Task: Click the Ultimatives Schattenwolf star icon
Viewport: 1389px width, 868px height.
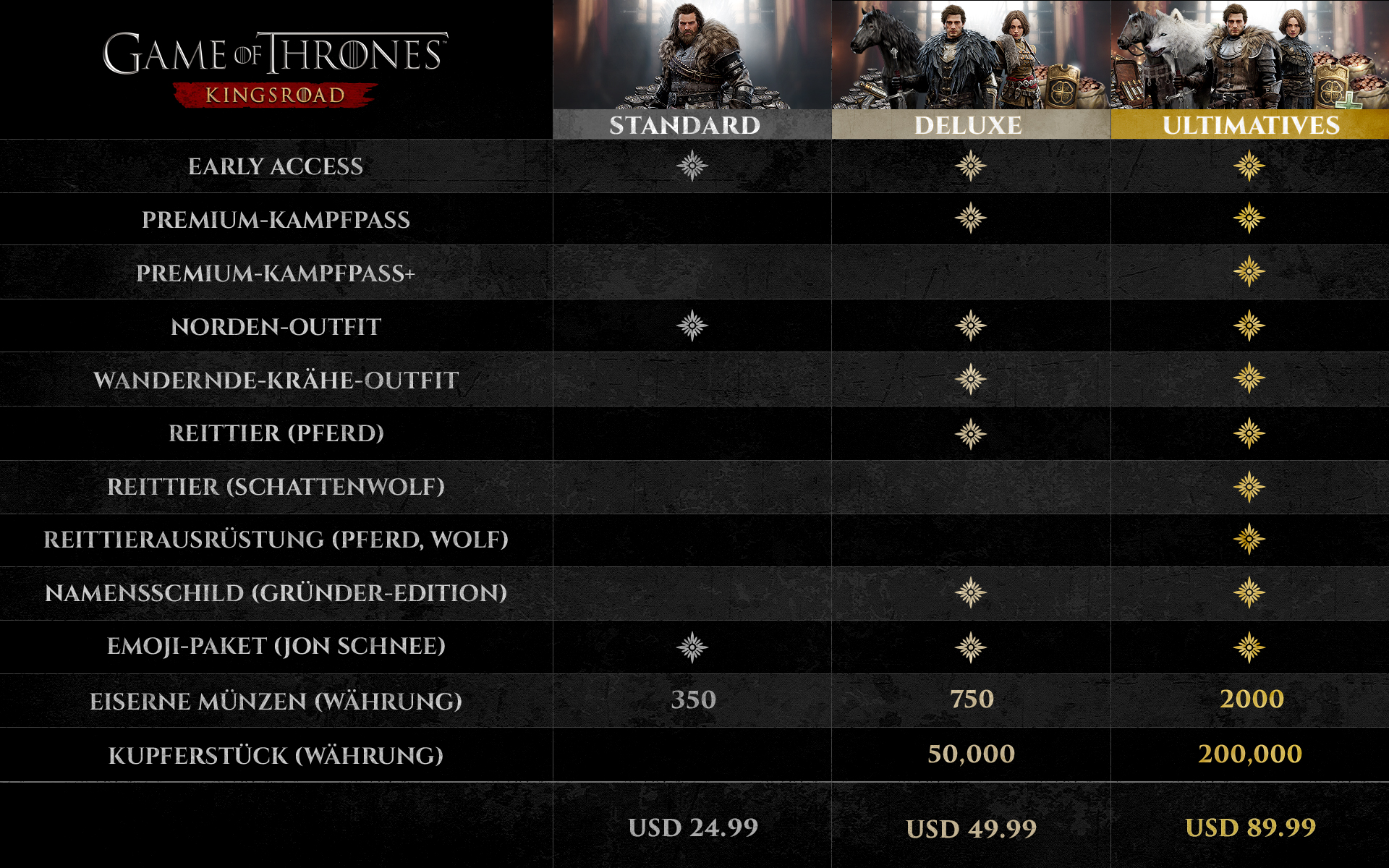Action: click(x=1249, y=487)
